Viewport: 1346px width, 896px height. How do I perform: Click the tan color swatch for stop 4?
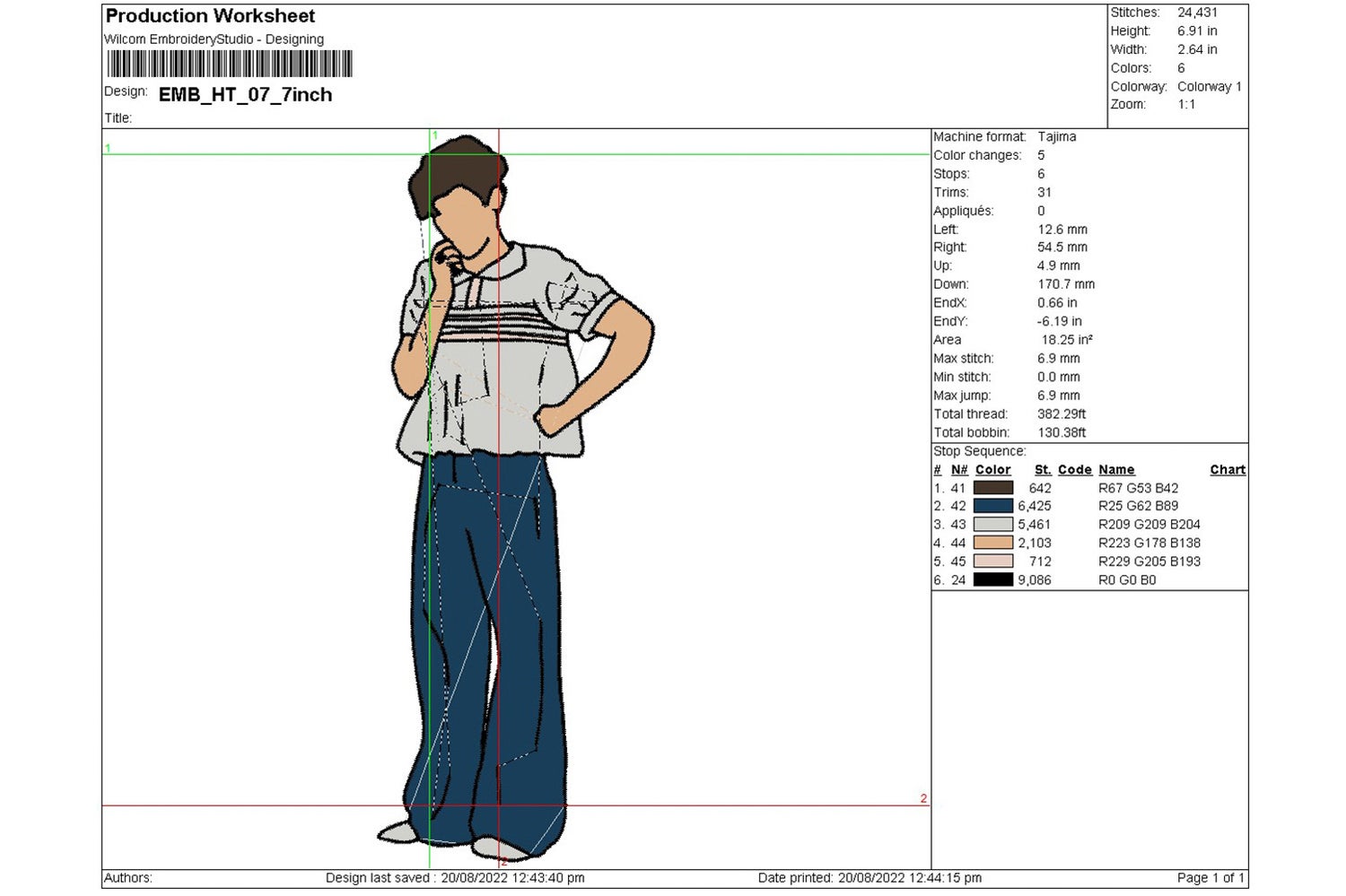point(992,543)
